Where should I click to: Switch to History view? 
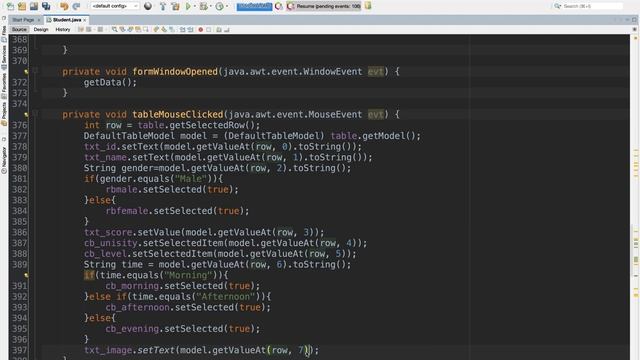coord(62,29)
